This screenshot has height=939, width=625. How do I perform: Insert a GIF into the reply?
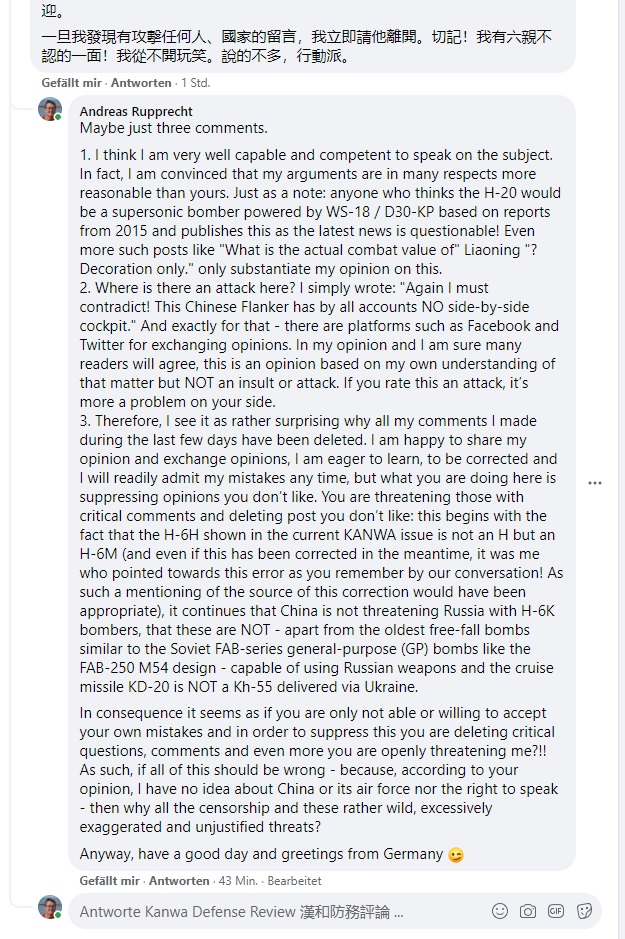click(x=556, y=911)
